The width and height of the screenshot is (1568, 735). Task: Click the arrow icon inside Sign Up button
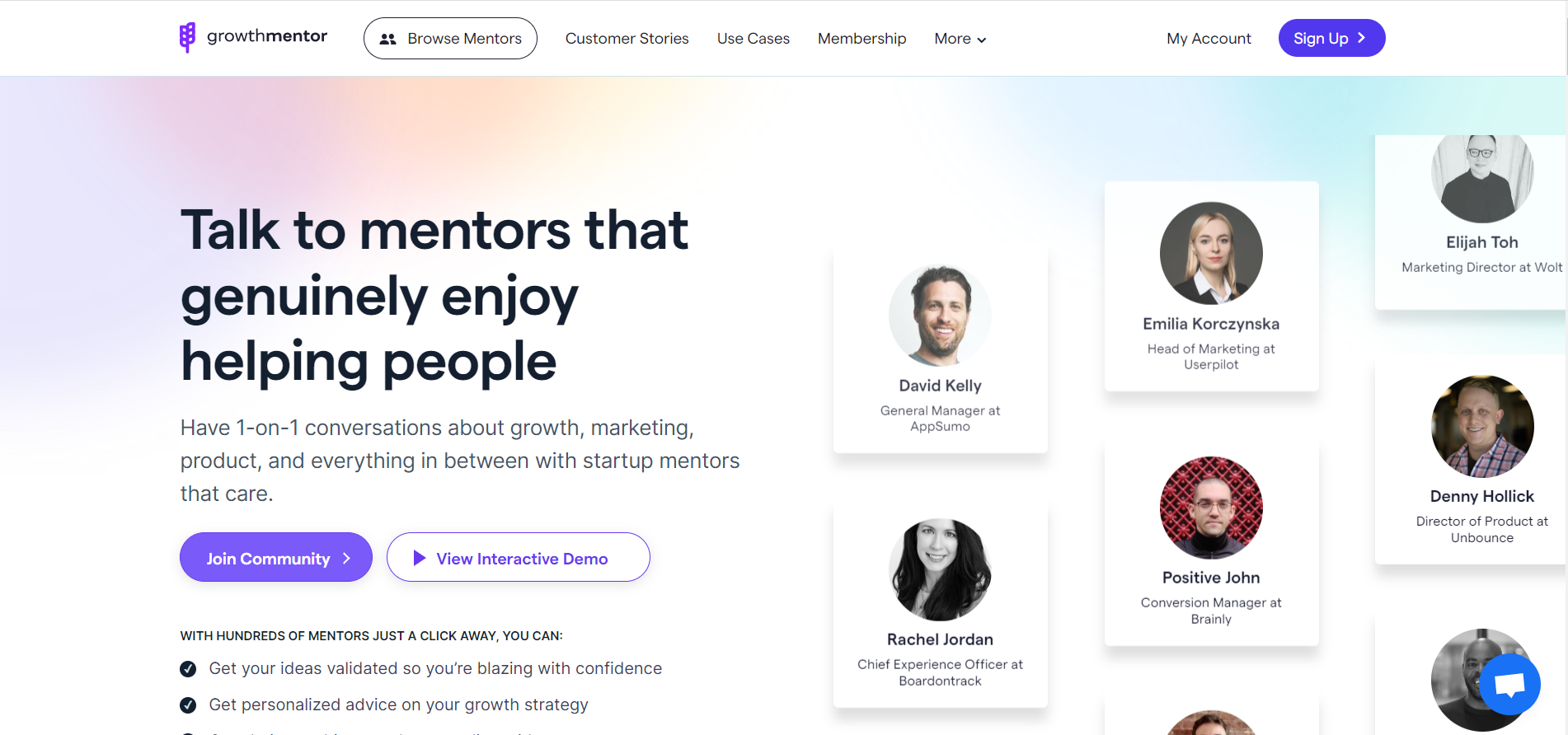click(1359, 38)
